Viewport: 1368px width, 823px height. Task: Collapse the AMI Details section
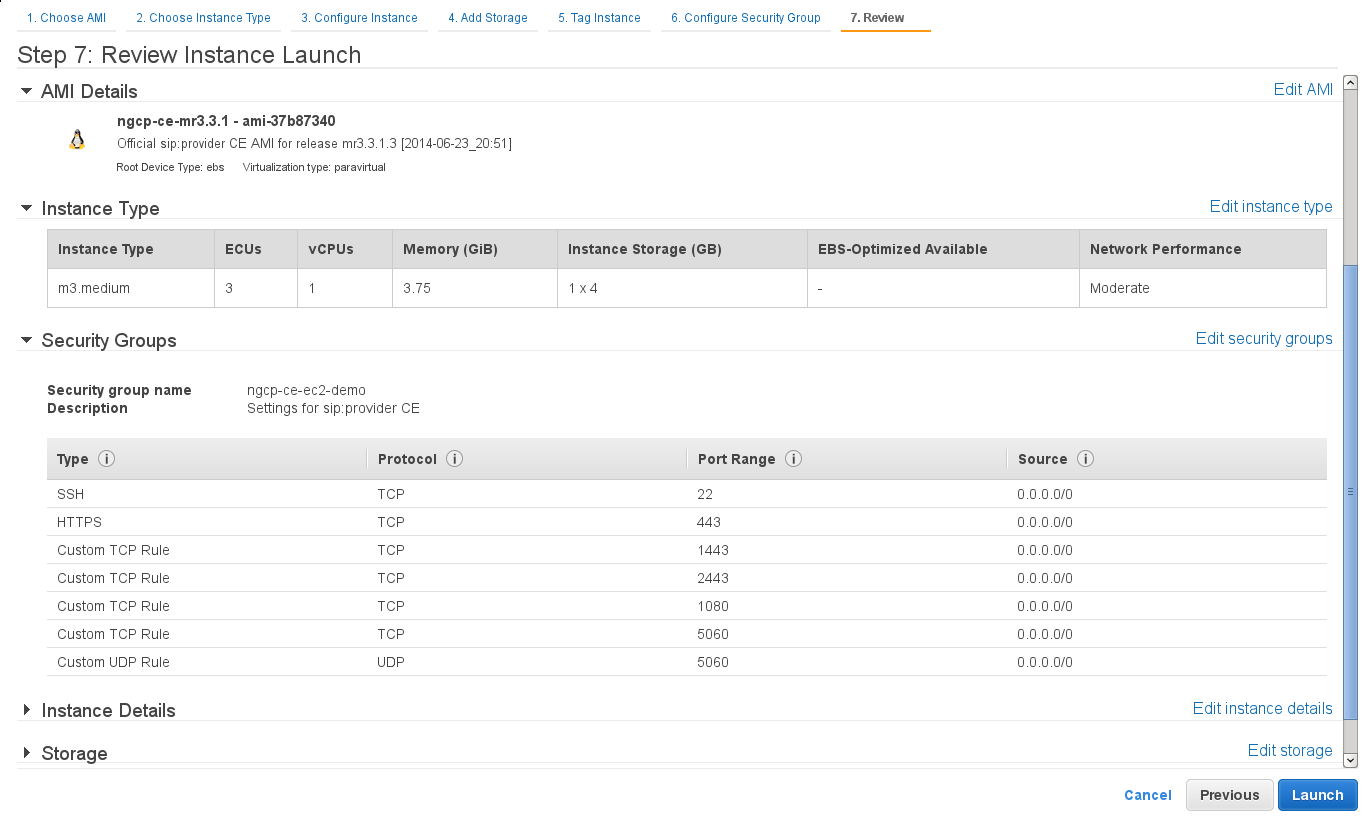click(27, 91)
